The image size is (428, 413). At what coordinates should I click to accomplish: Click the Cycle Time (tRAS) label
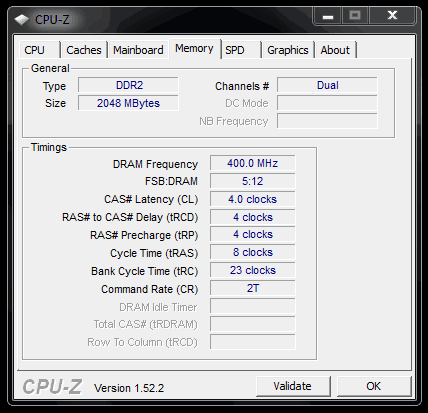154,254
